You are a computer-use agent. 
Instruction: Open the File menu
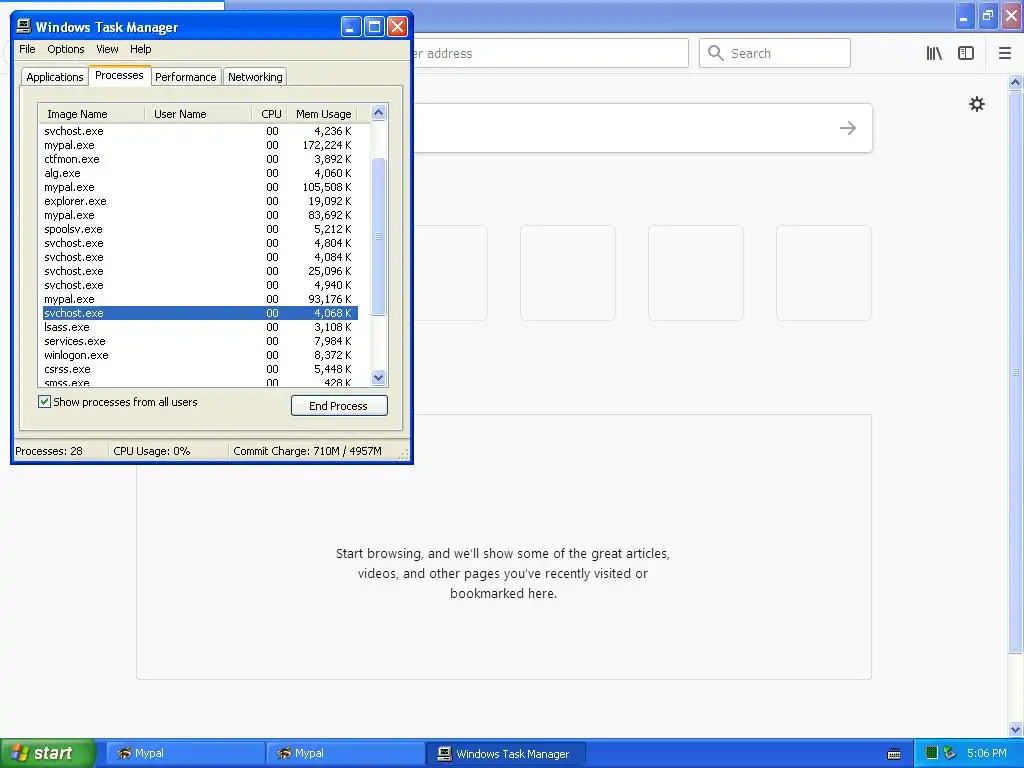tap(27, 49)
